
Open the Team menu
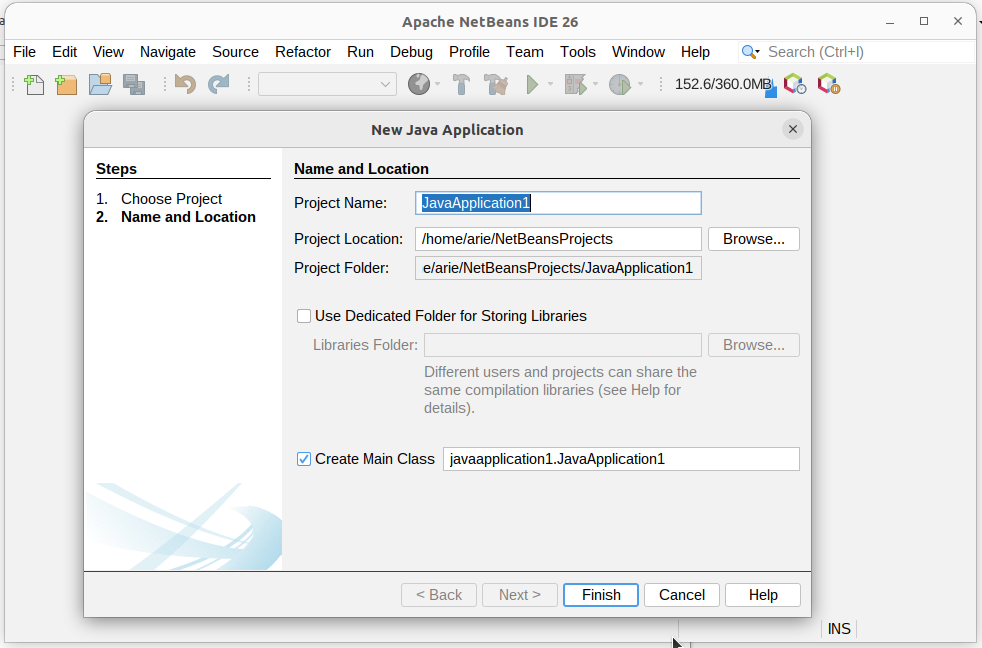[525, 52]
